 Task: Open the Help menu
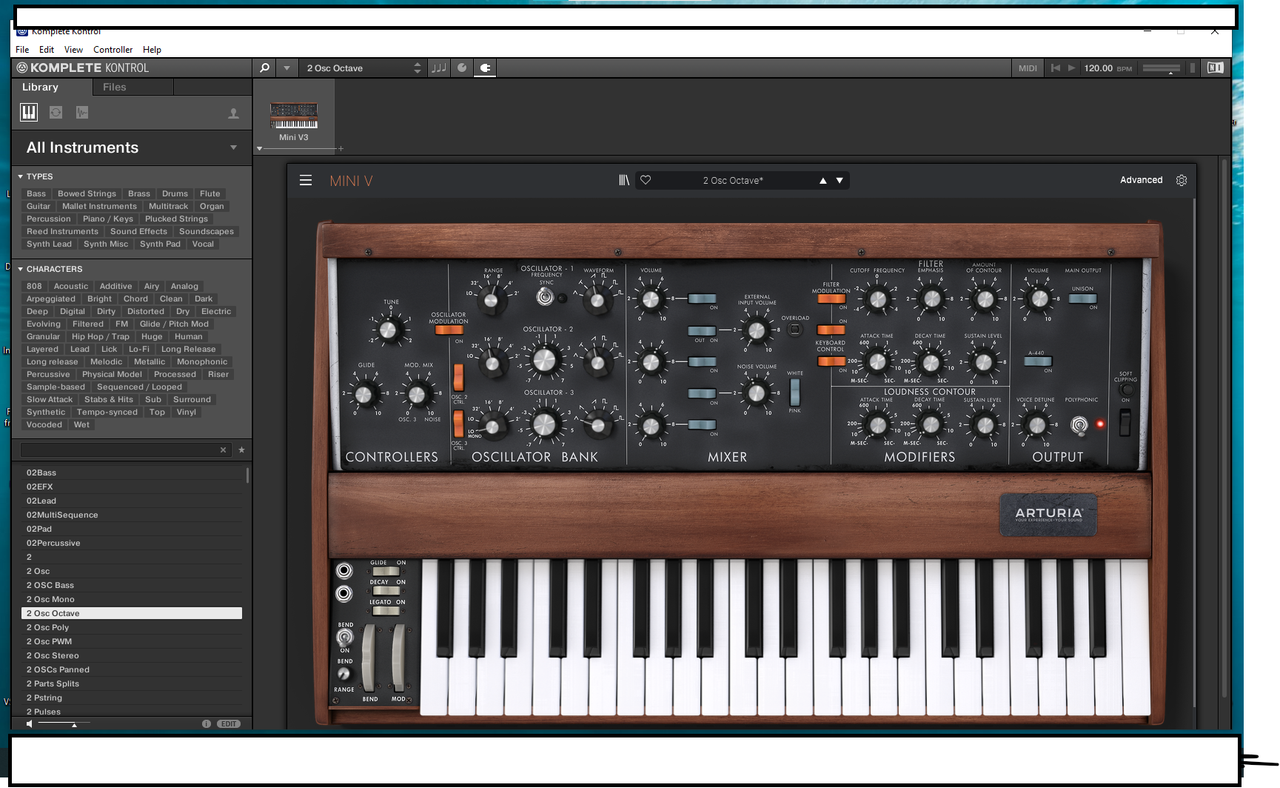coord(152,49)
